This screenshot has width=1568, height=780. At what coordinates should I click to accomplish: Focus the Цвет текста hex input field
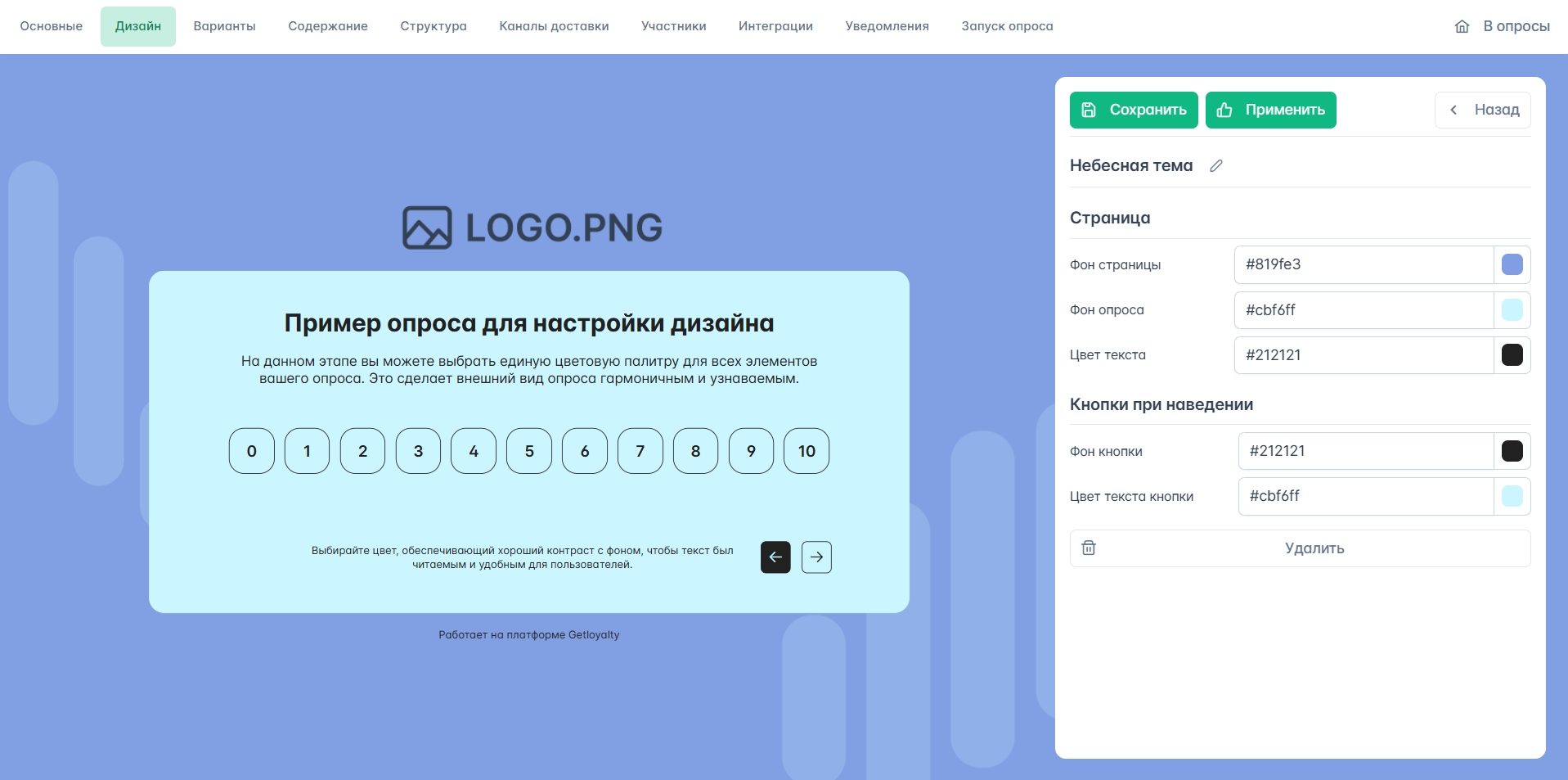1364,355
